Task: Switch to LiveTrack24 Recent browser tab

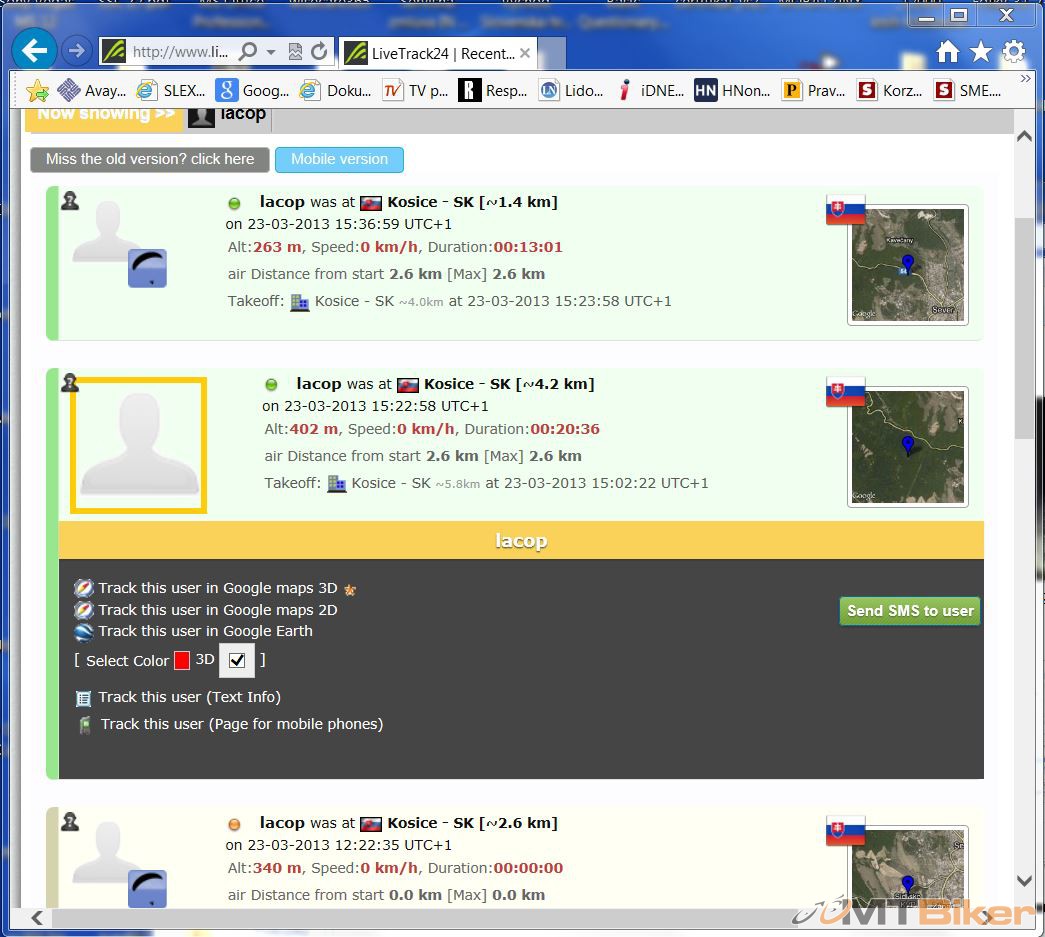Action: pyautogui.click(x=440, y=53)
